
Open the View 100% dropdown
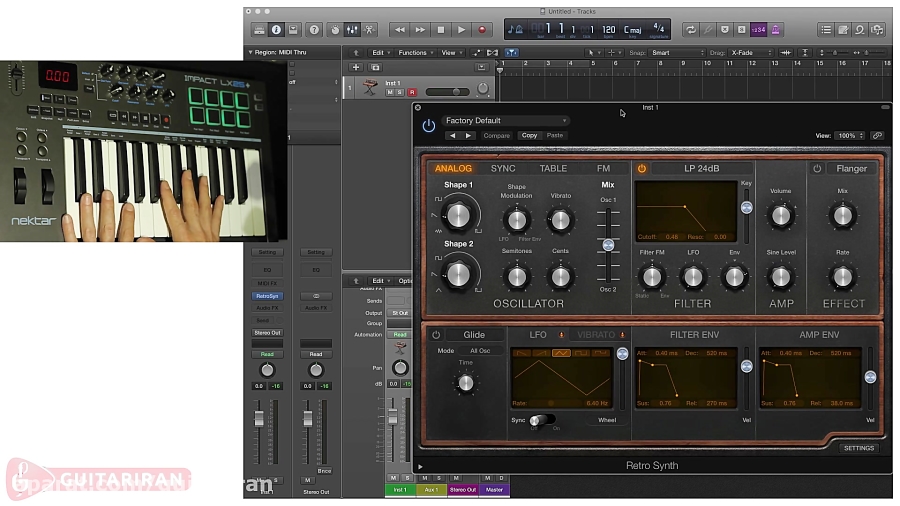tap(851, 136)
